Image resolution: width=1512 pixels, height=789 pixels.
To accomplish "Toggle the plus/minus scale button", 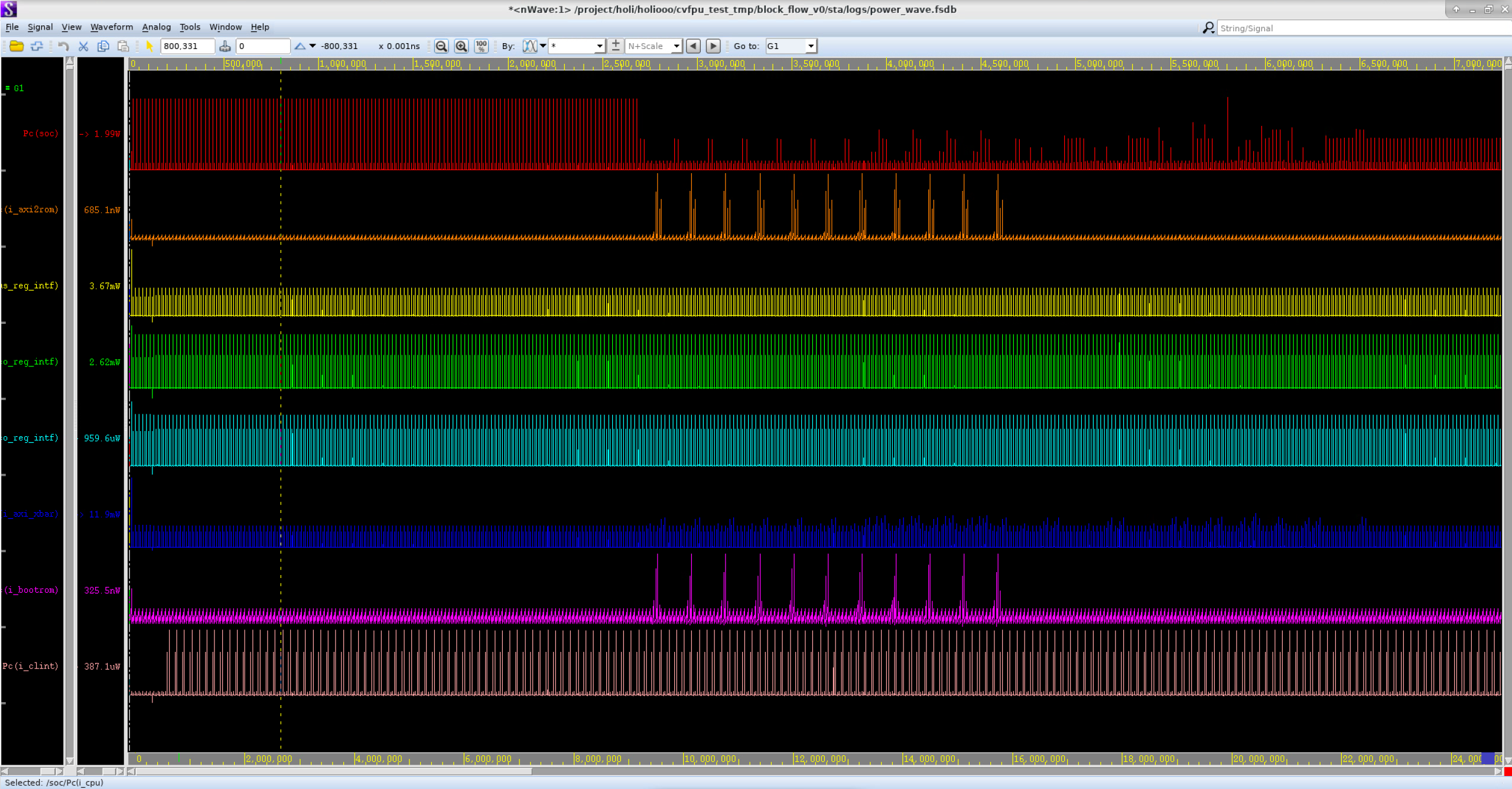I will tap(615, 46).
